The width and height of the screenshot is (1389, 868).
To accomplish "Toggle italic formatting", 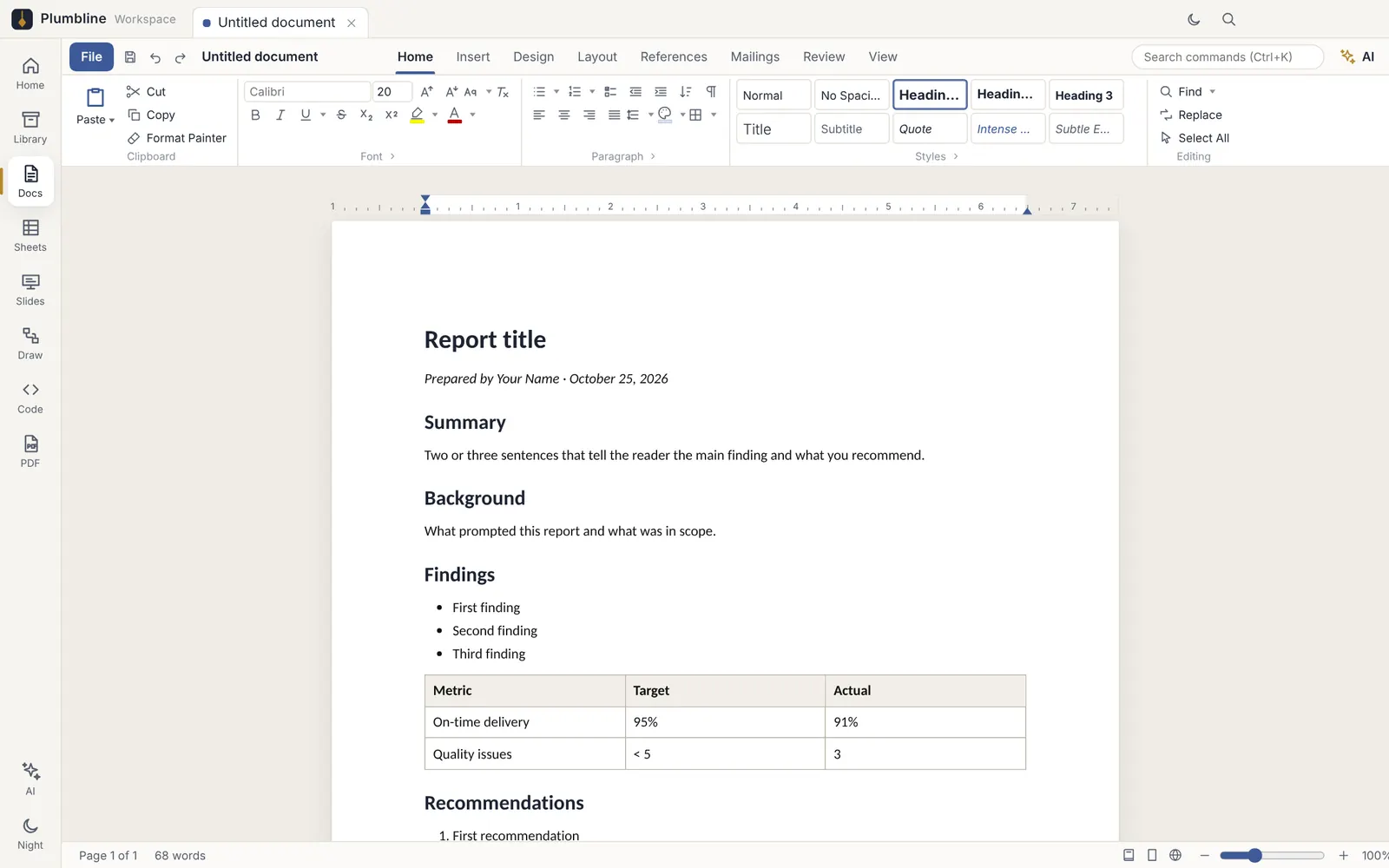I will coord(280,115).
